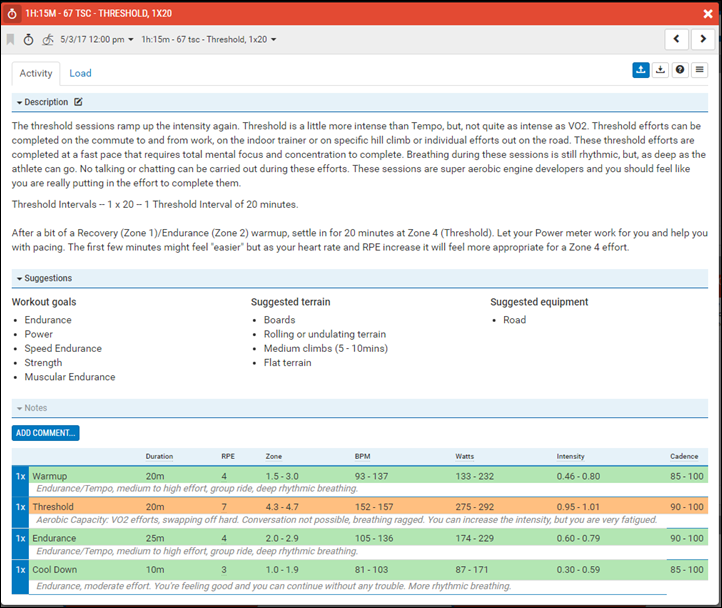
Task: Click the blue upload file icon
Action: tap(640, 70)
